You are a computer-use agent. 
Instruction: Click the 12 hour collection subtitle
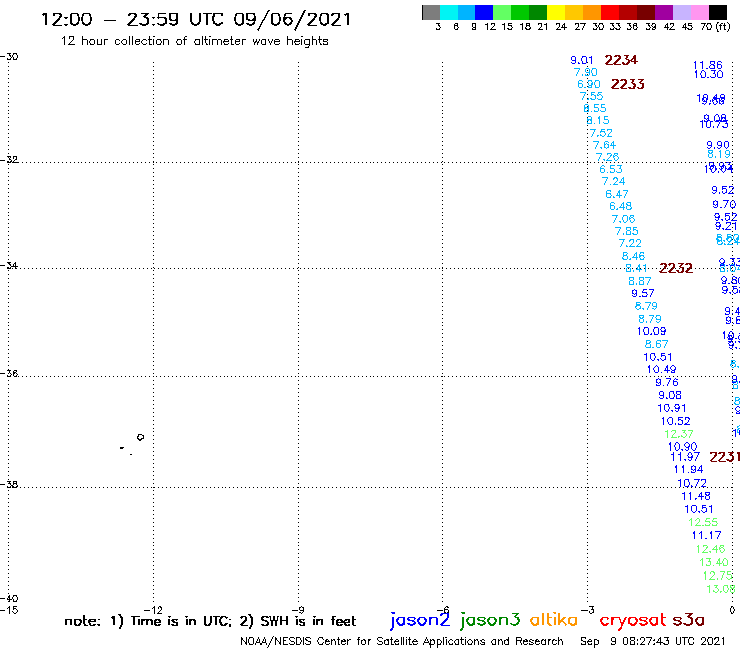click(195, 41)
